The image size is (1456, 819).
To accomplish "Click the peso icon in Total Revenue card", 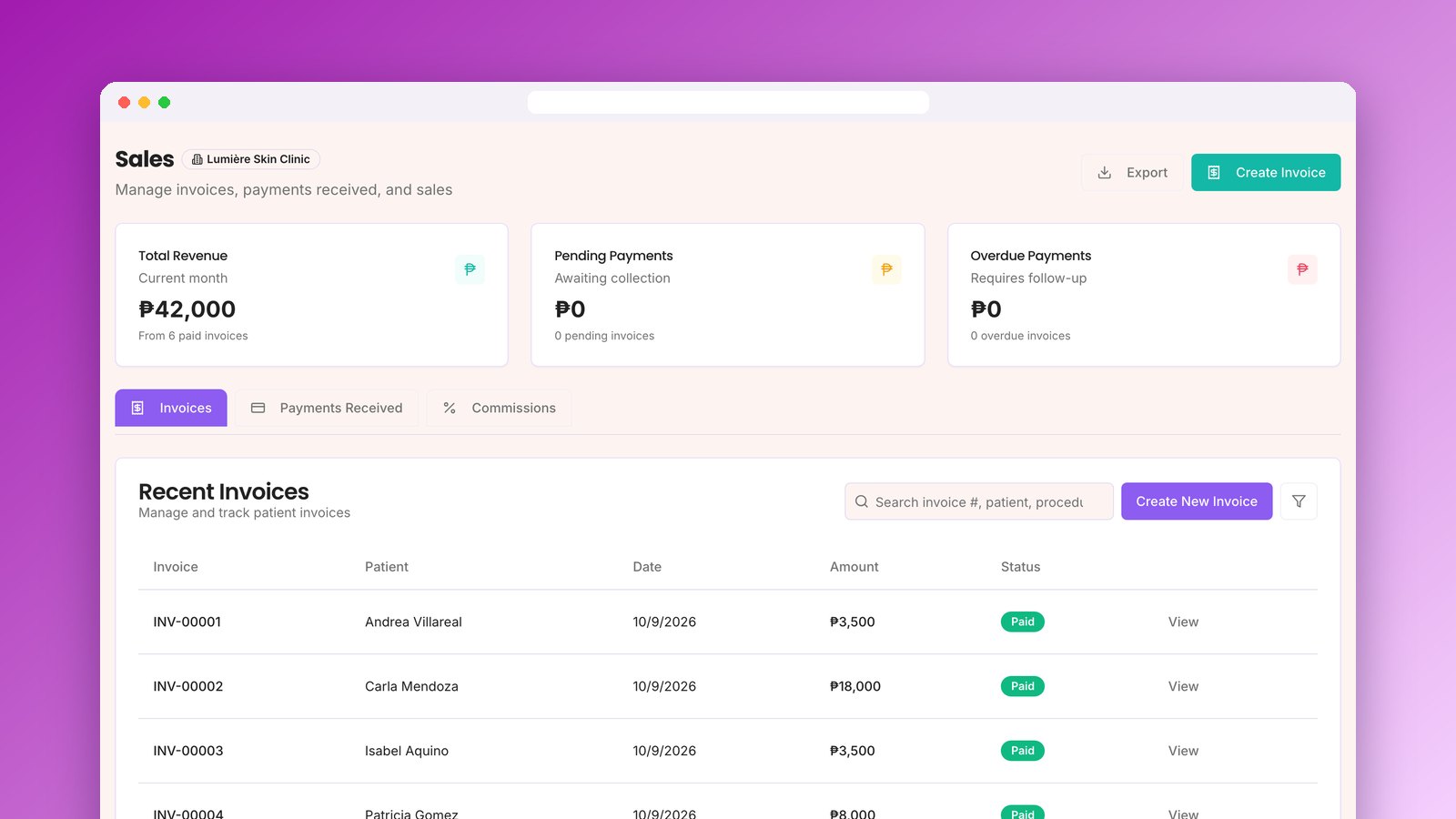I will point(470,269).
